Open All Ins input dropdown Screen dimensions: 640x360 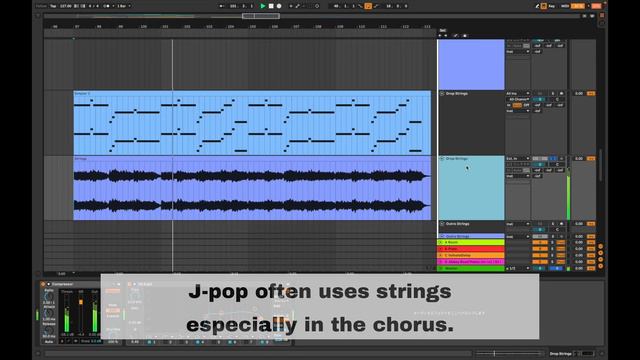pos(518,93)
